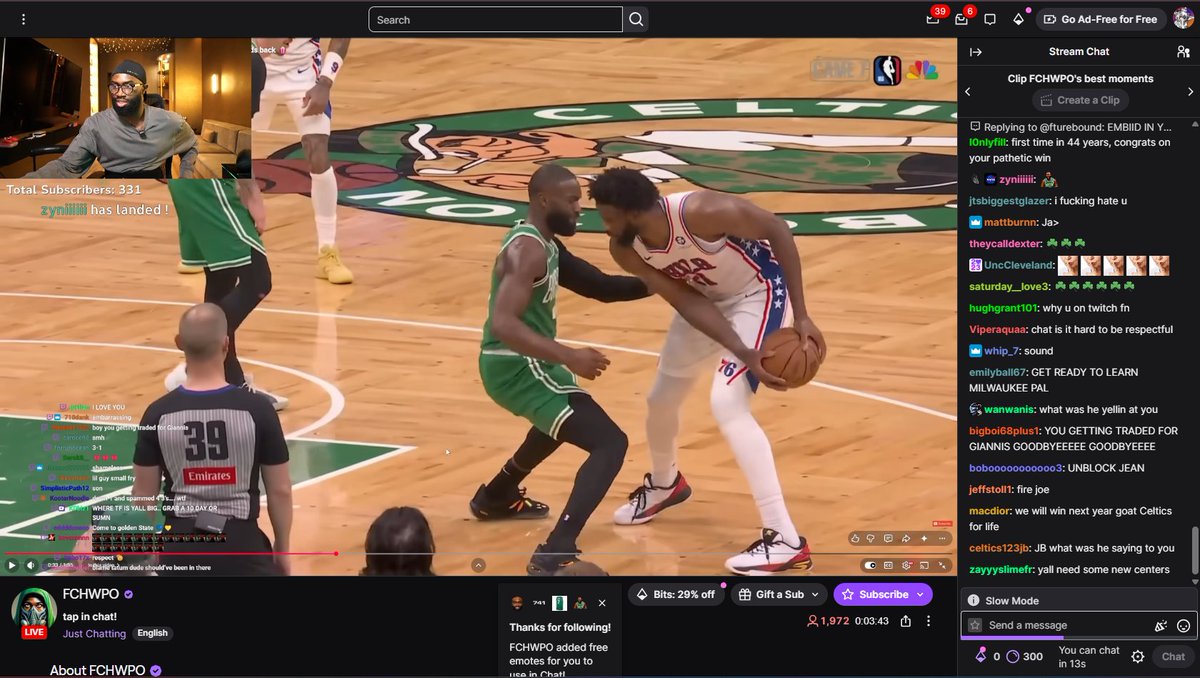Open user profile avatar menu
Screen dimensions: 1200x678
(1183, 19)
